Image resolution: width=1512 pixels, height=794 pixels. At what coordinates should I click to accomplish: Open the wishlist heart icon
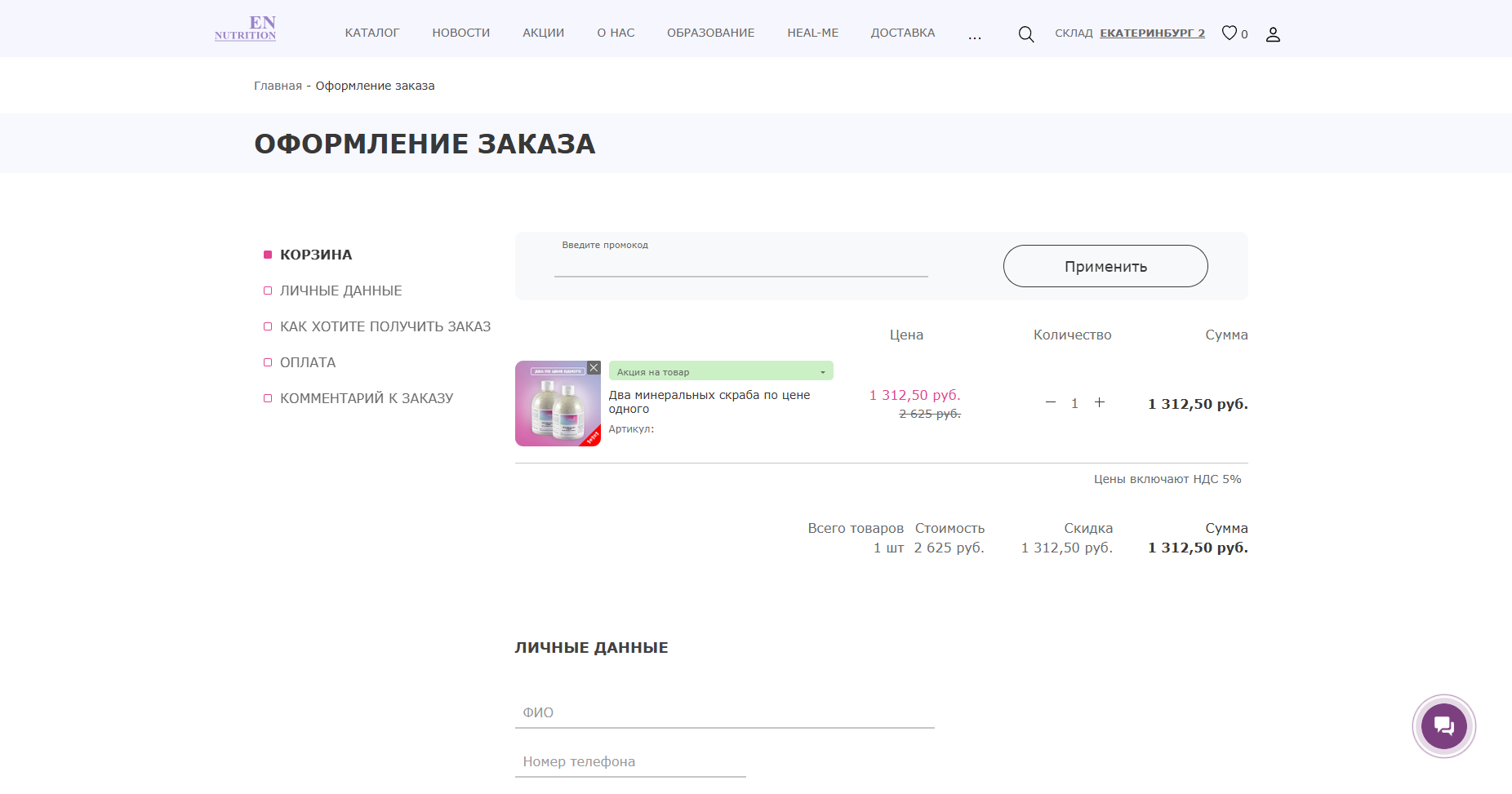click(1229, 33)
